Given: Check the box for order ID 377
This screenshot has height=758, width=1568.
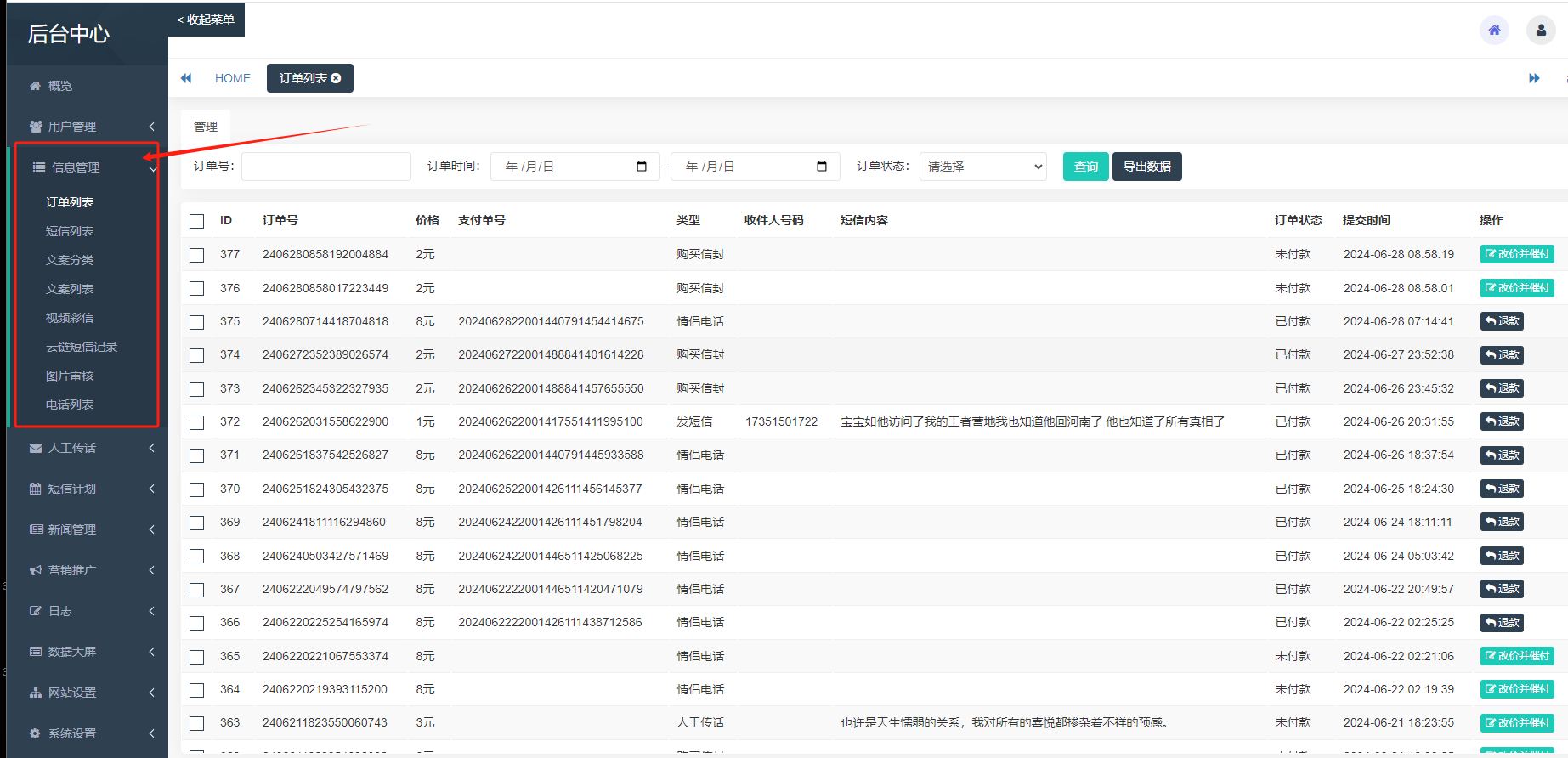Looking at the screenshot, I should click(197, 255).
